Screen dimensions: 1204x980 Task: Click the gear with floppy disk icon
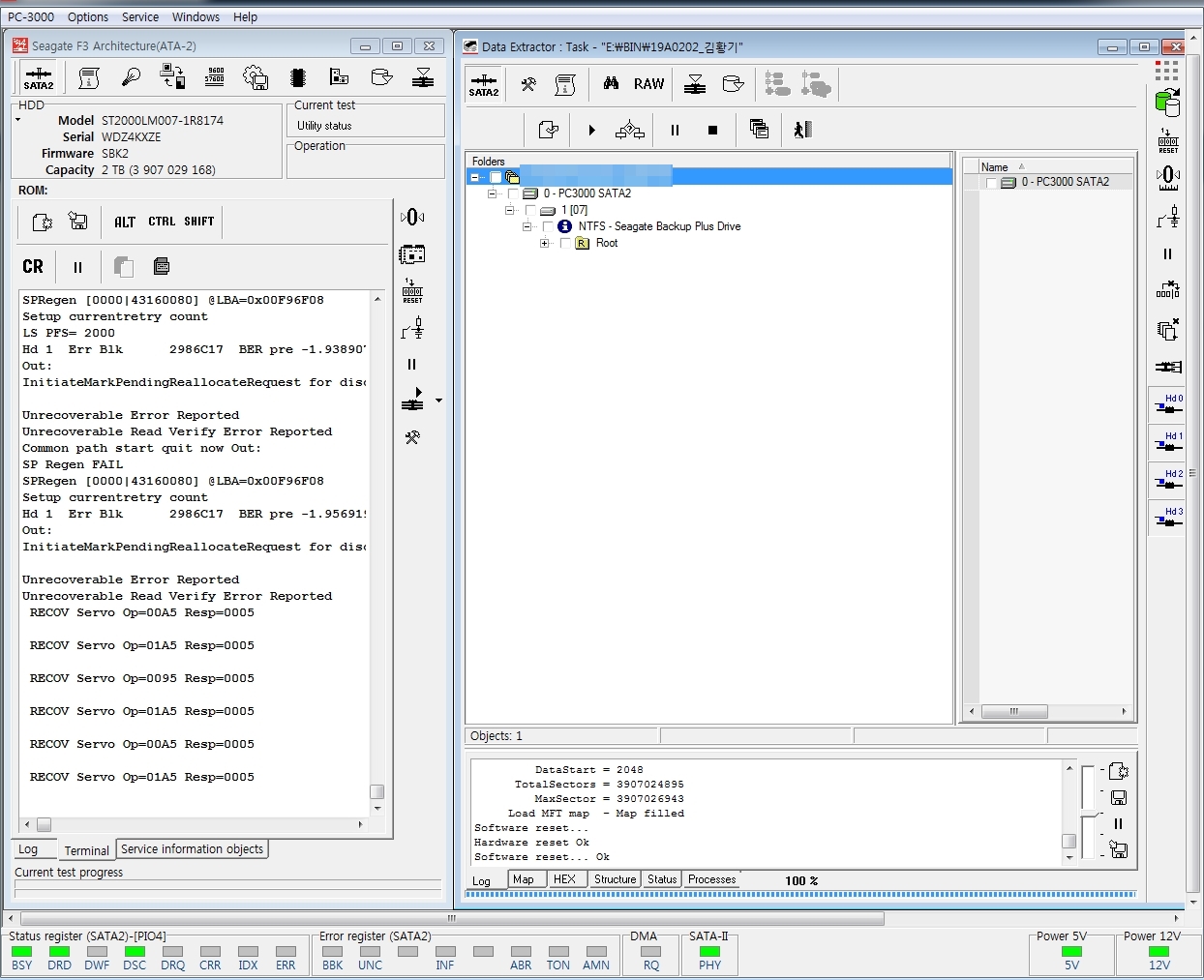[x=256, y=77]
